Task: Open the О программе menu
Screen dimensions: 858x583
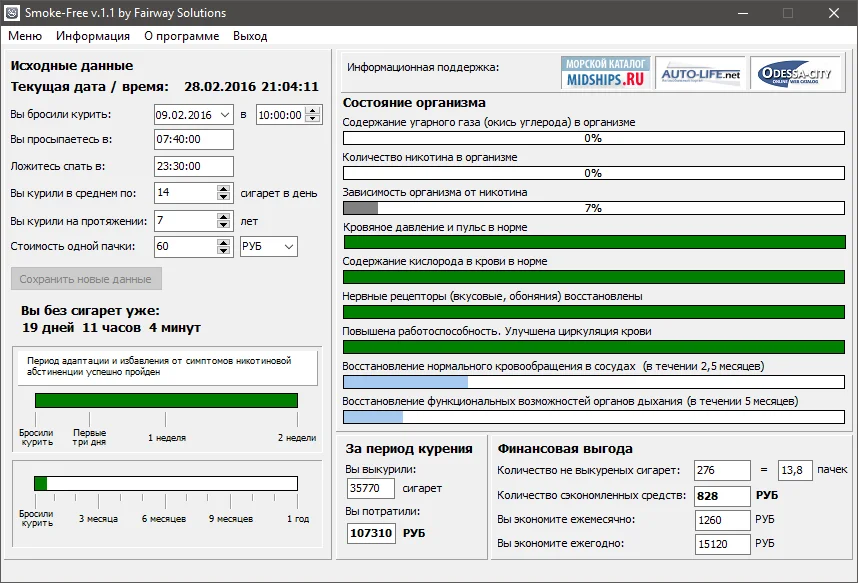Action: [x=181, y=36]
